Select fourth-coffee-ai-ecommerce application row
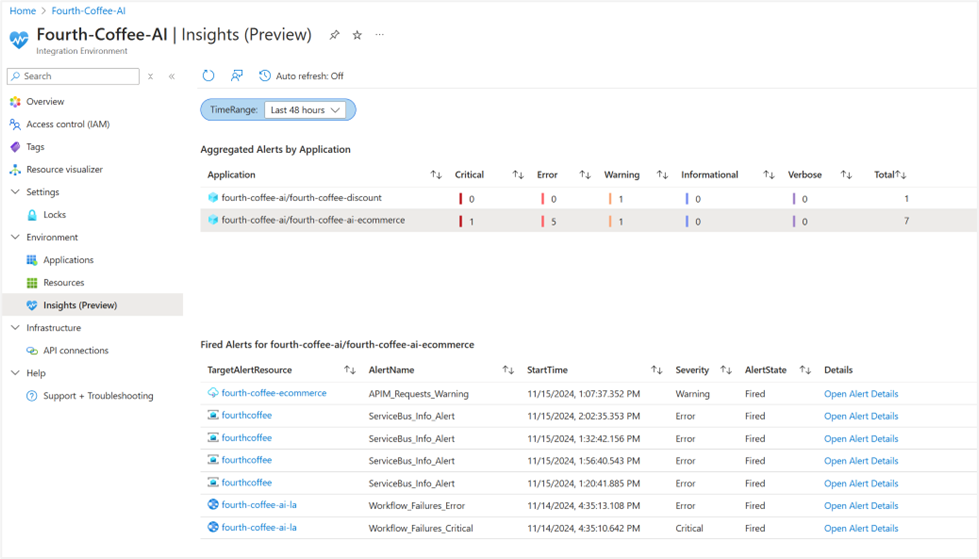Viewport: 979px width, 559px height. pyautogui.click(x=588, y=220)
